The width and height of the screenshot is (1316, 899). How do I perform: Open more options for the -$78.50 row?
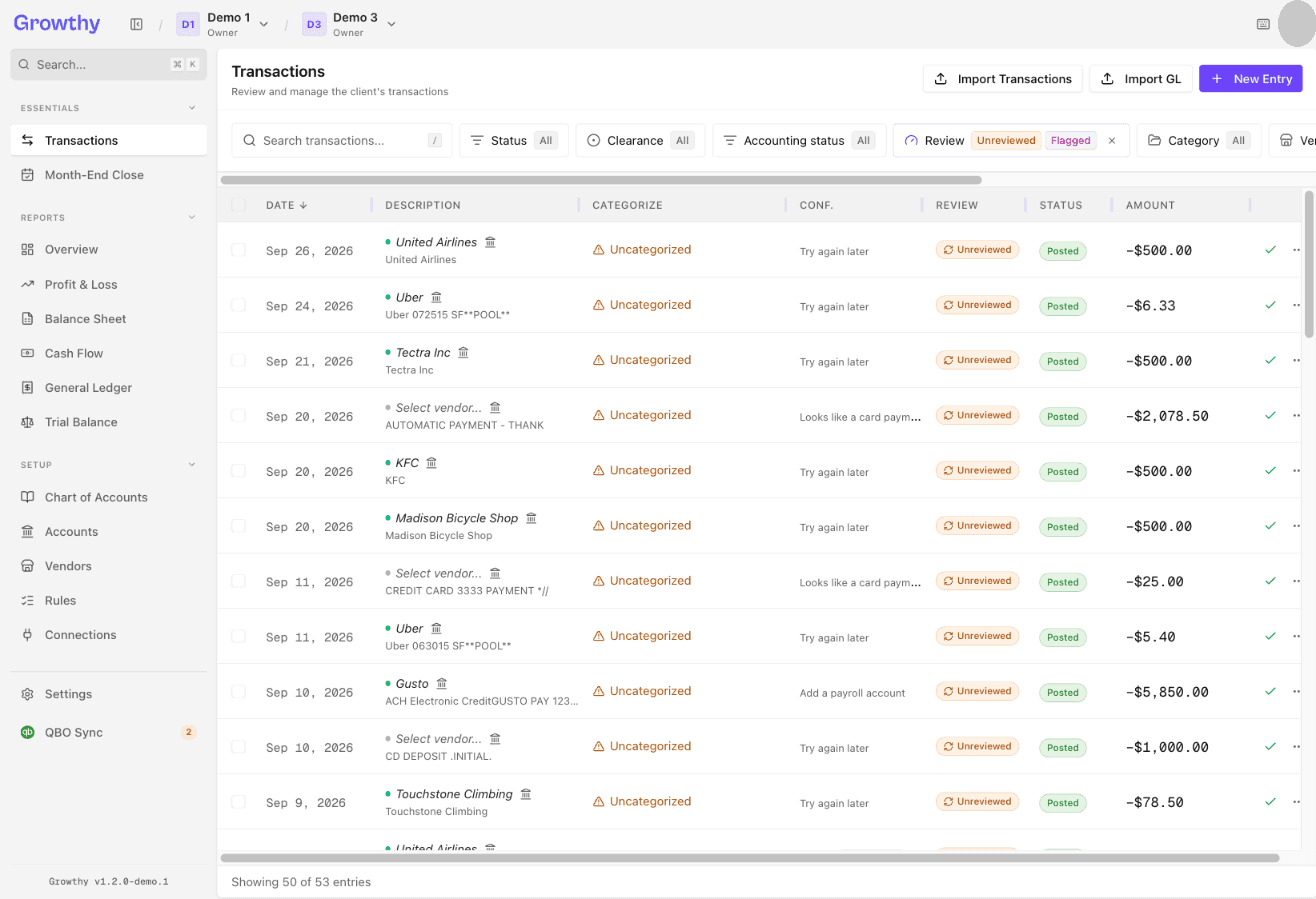click(1298, 802)
